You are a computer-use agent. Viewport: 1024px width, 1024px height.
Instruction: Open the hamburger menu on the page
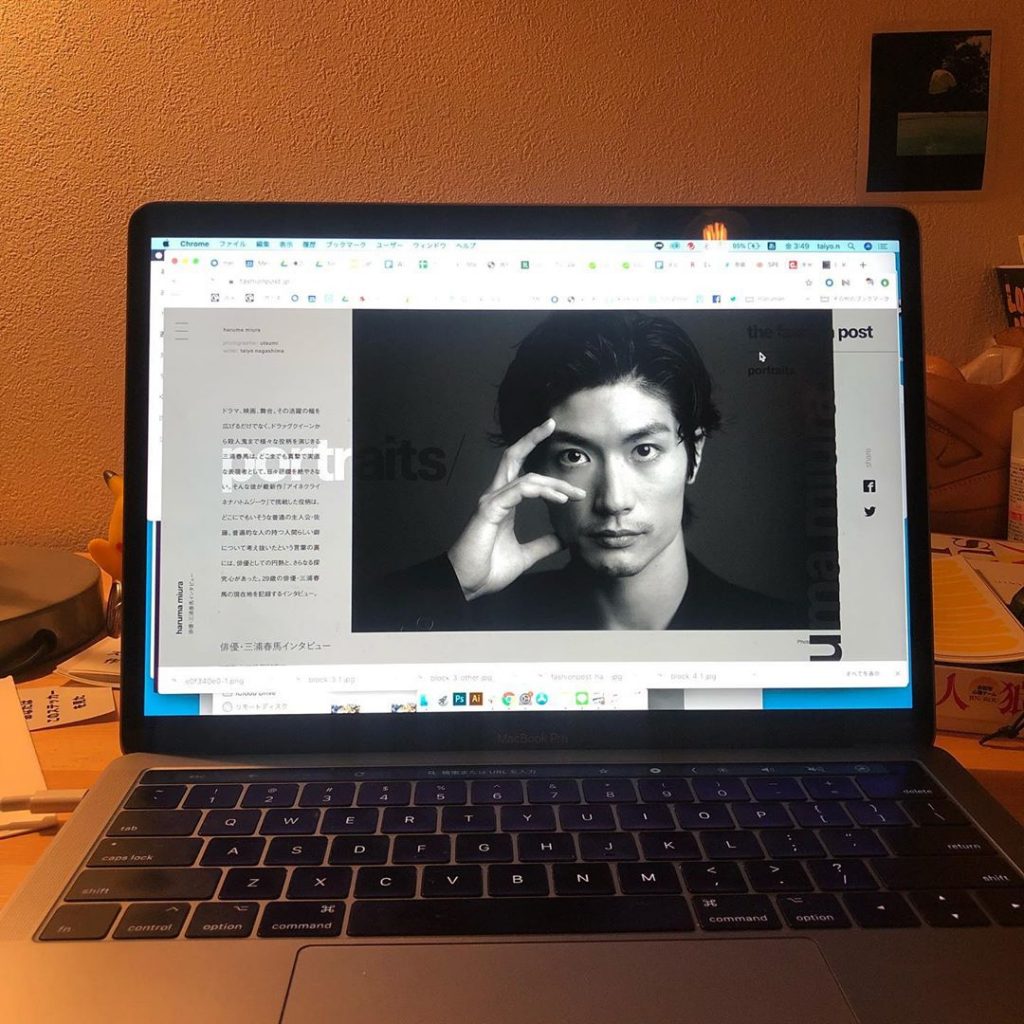pos(181,332)
